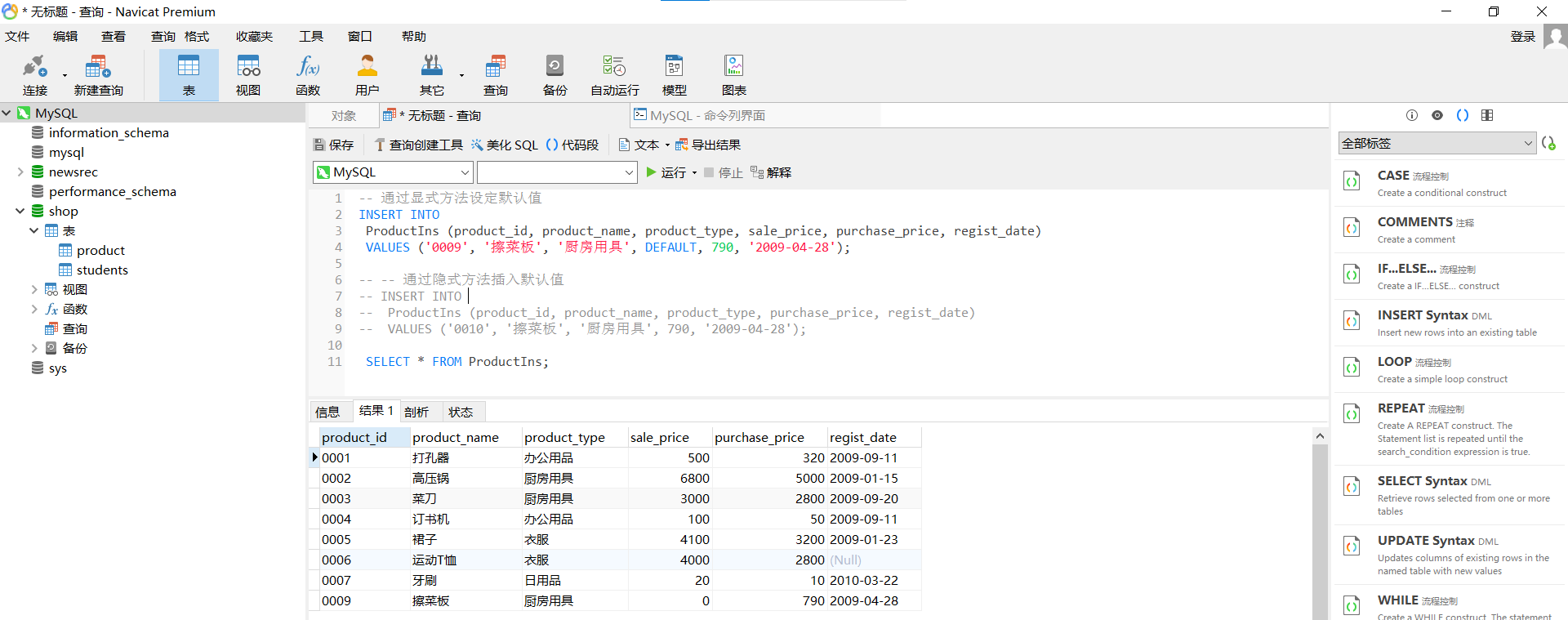
Task: Switch to MySQL - 命令列界面 tab
Action: click(701, 115)
